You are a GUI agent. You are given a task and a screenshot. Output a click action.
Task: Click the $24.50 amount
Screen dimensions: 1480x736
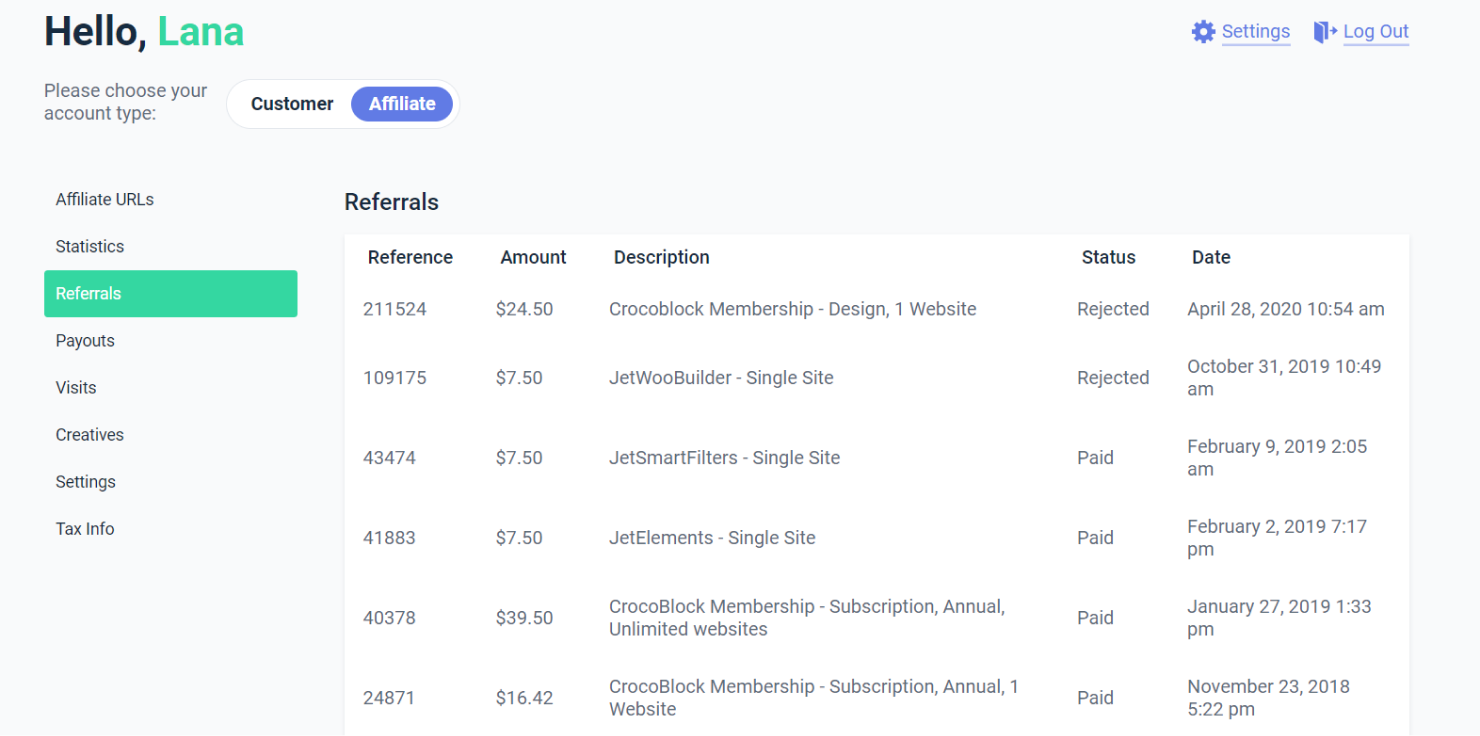tap(524, 309)
